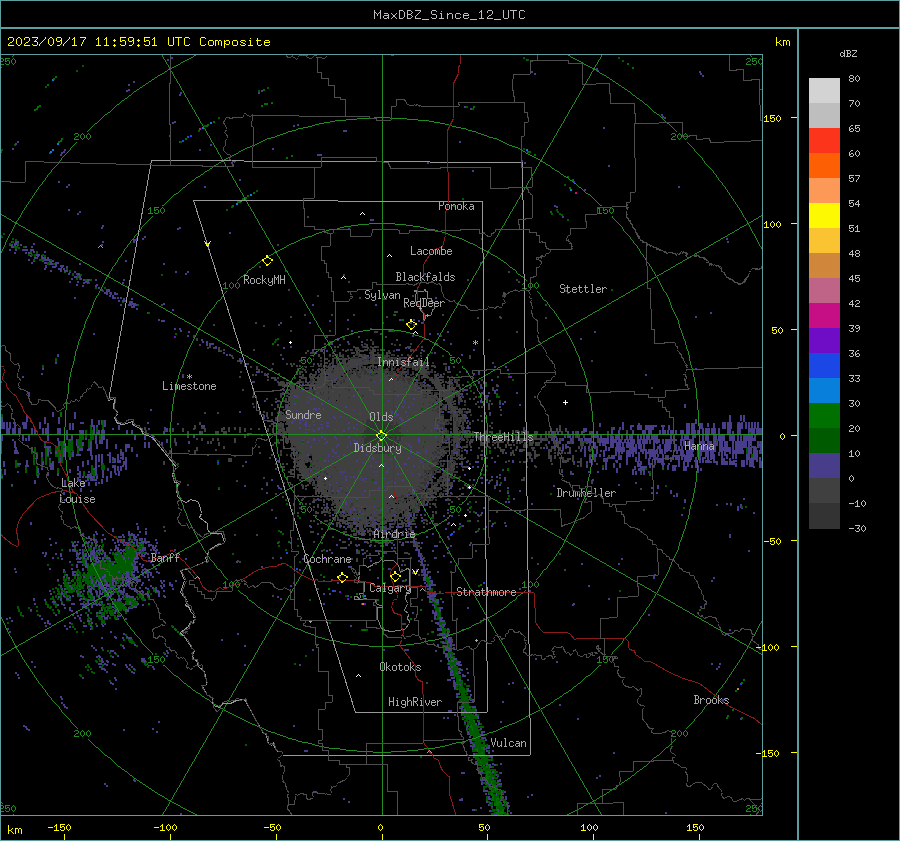
Task: Click the yellow 51-54 dBZ legend swatch
Action: (824, 216)
